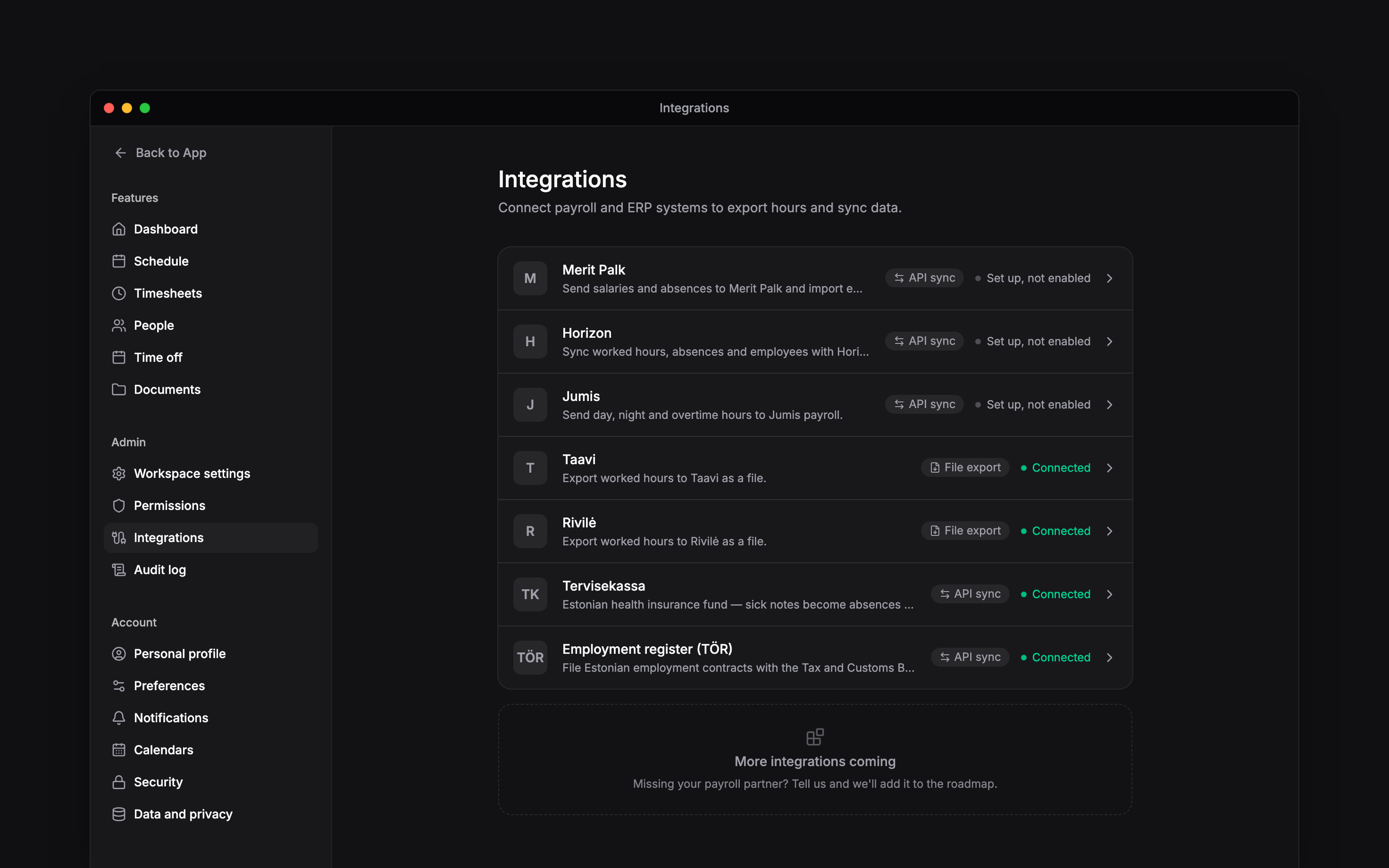Open the Employment register (TÖR) integration
1389x868 pixels.
(815, 657)
